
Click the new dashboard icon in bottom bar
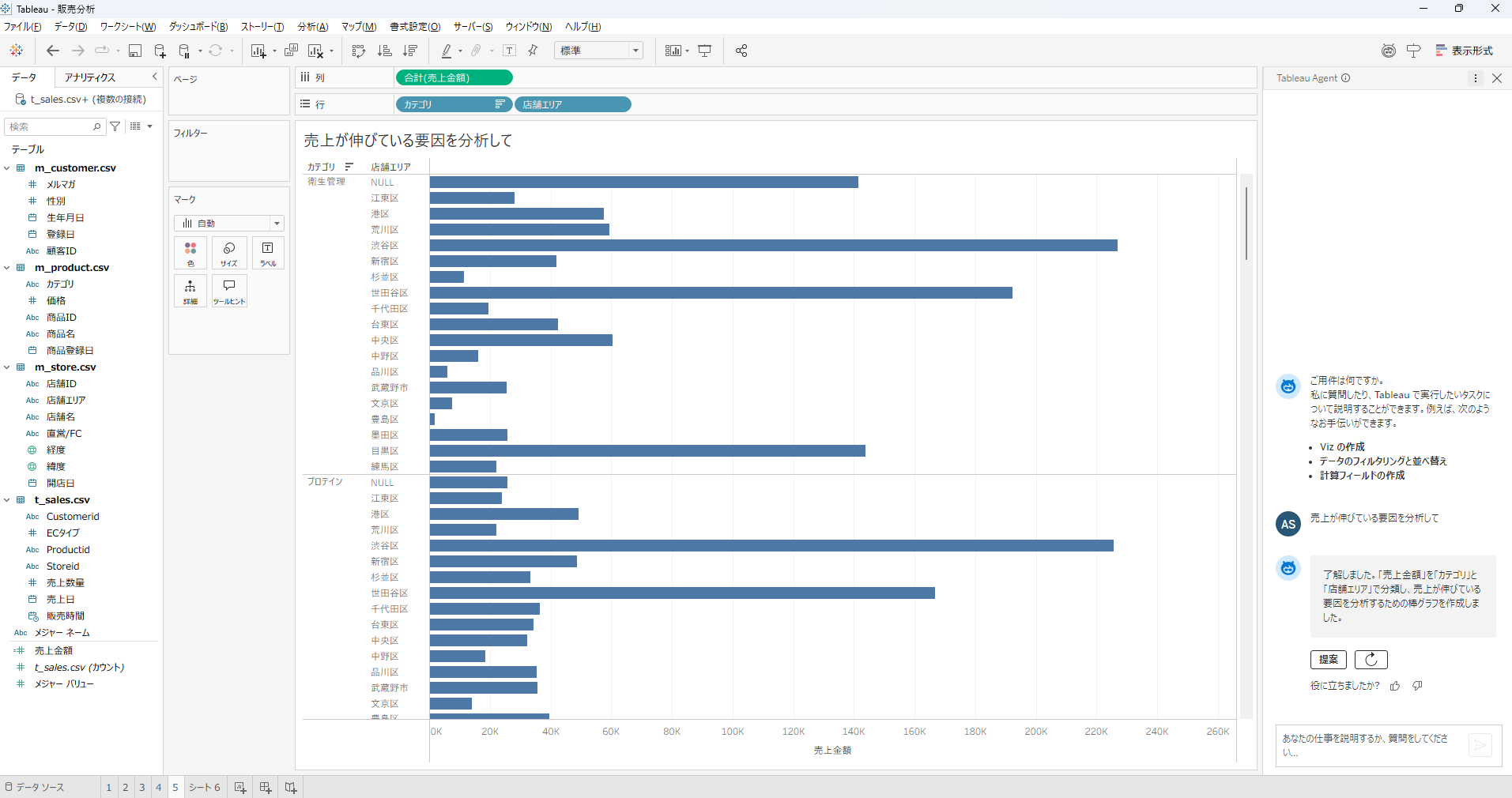pos(266,788)
